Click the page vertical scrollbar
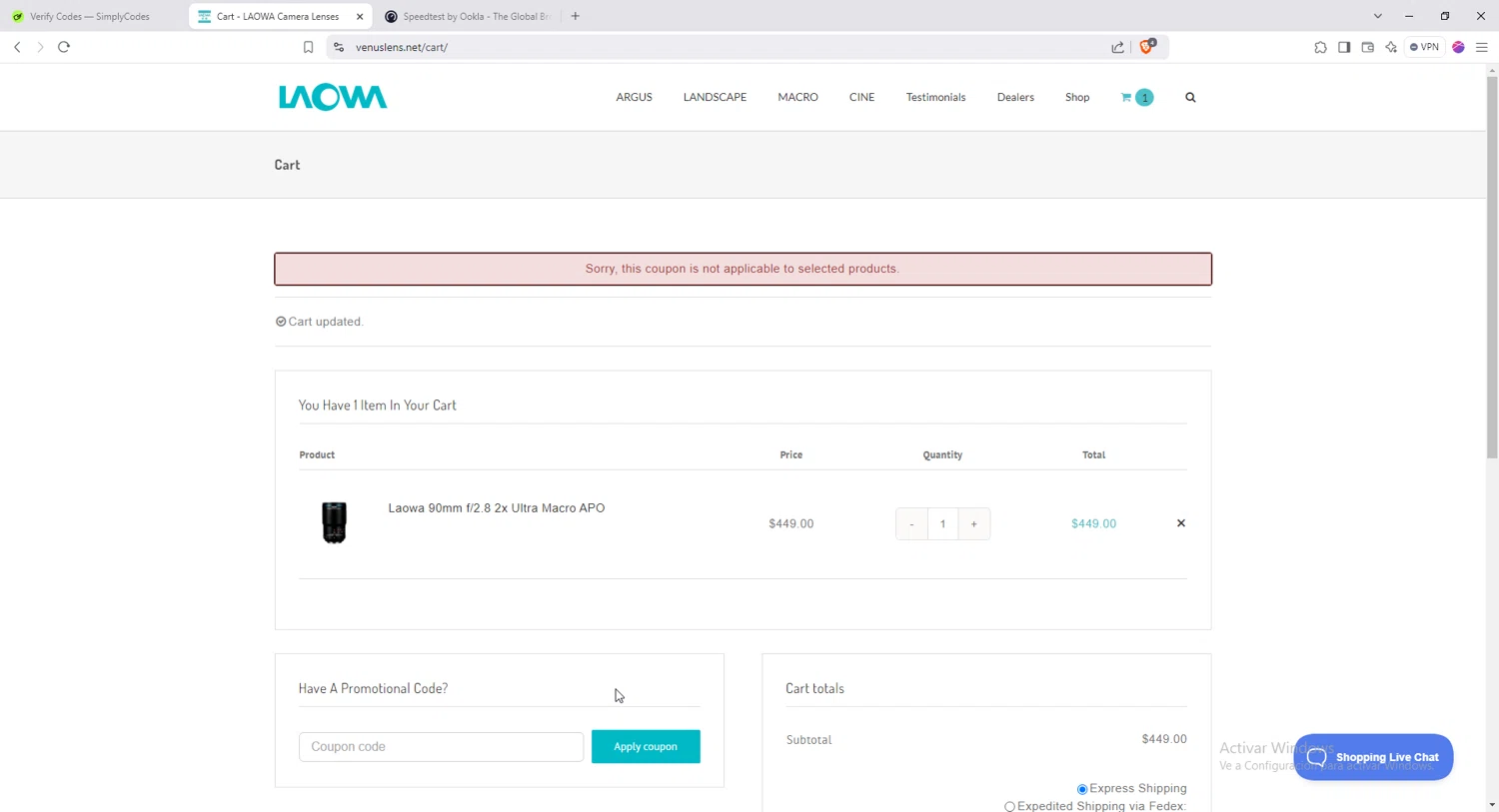 pos(1492,267)
